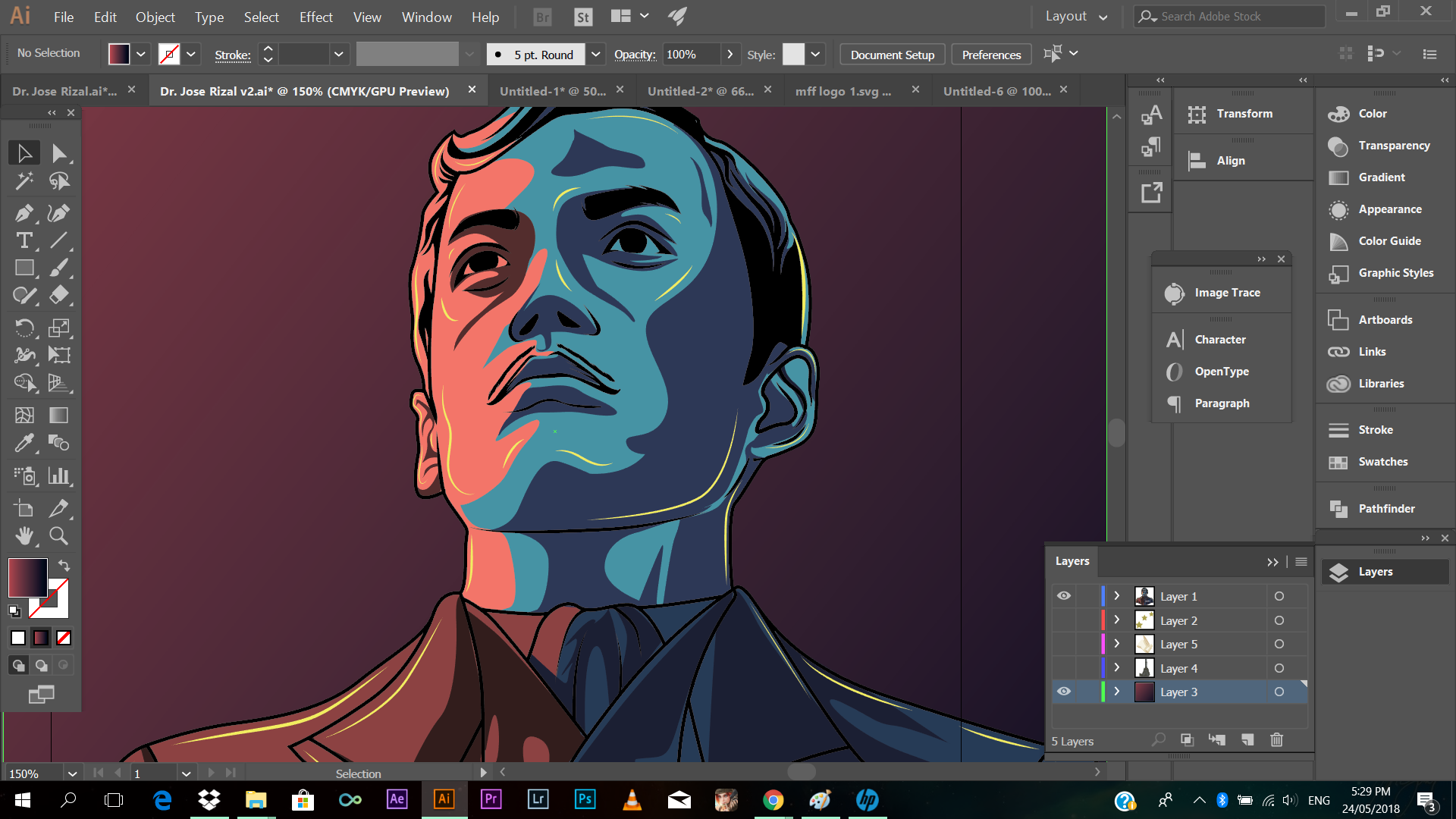The image size is (1456, 819).
Task: Click the Search Adobe Stock field
Action: [x=1230, y=17]
